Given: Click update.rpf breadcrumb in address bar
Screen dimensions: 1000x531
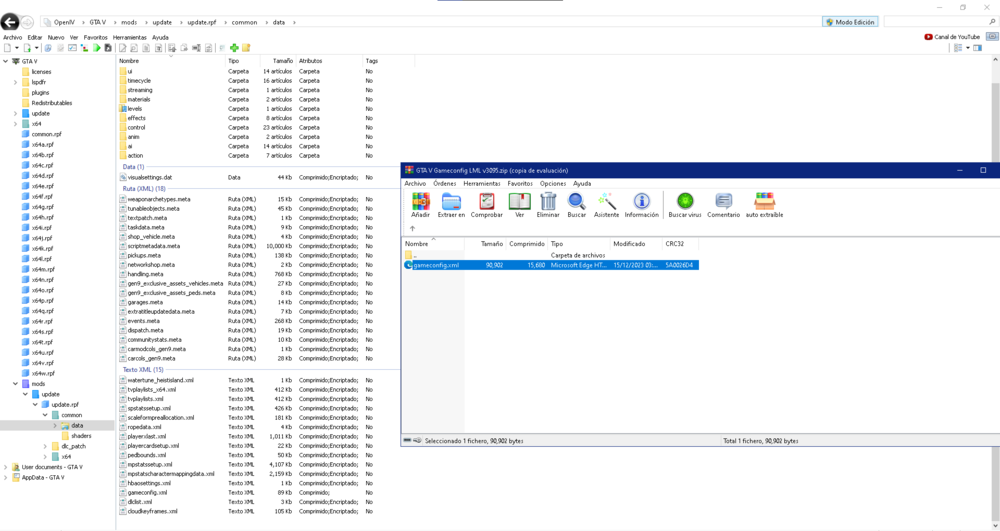Looking at the screenshot, I should tap(202, 22).
